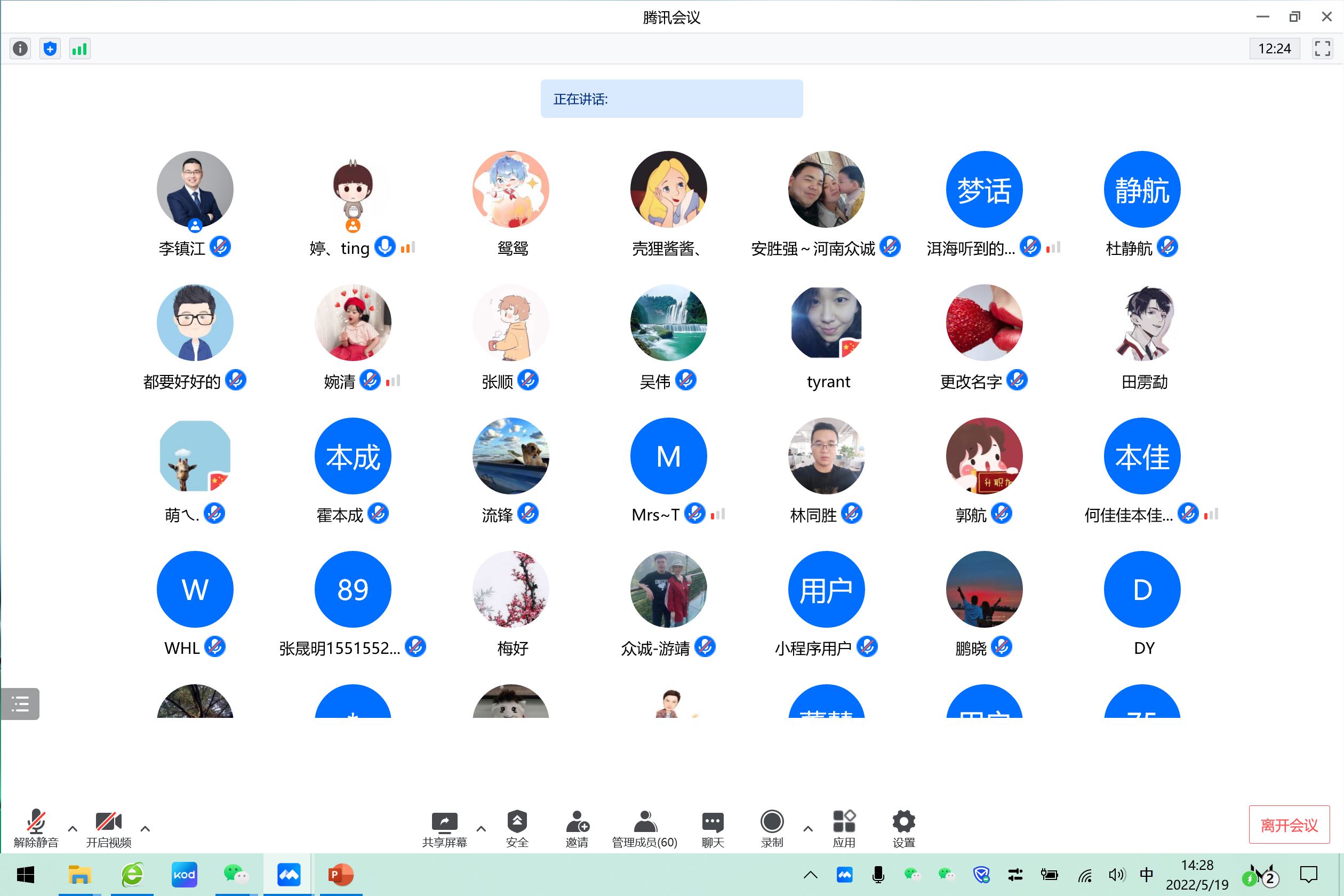Viewport: 1344px width, 896px height.
Task: Click the DY participant name
Action: coord(1144,648)
